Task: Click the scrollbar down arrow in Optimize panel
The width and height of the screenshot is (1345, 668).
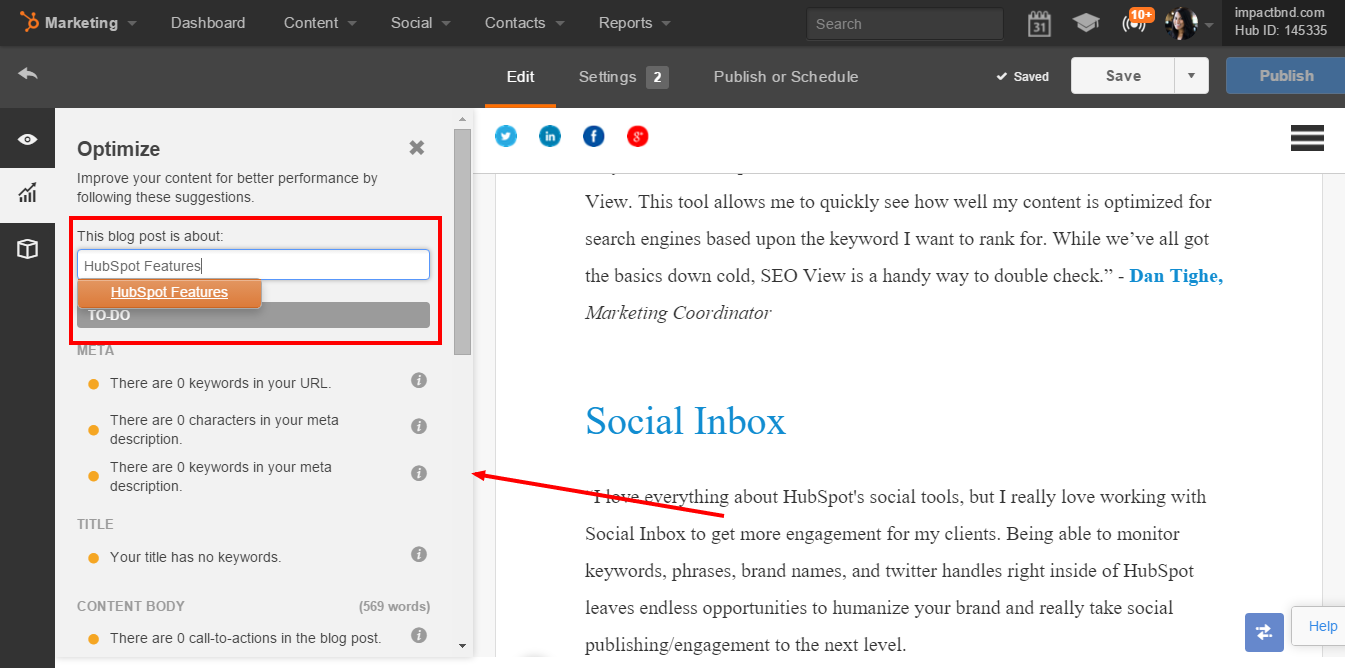Action: point(462,646)
